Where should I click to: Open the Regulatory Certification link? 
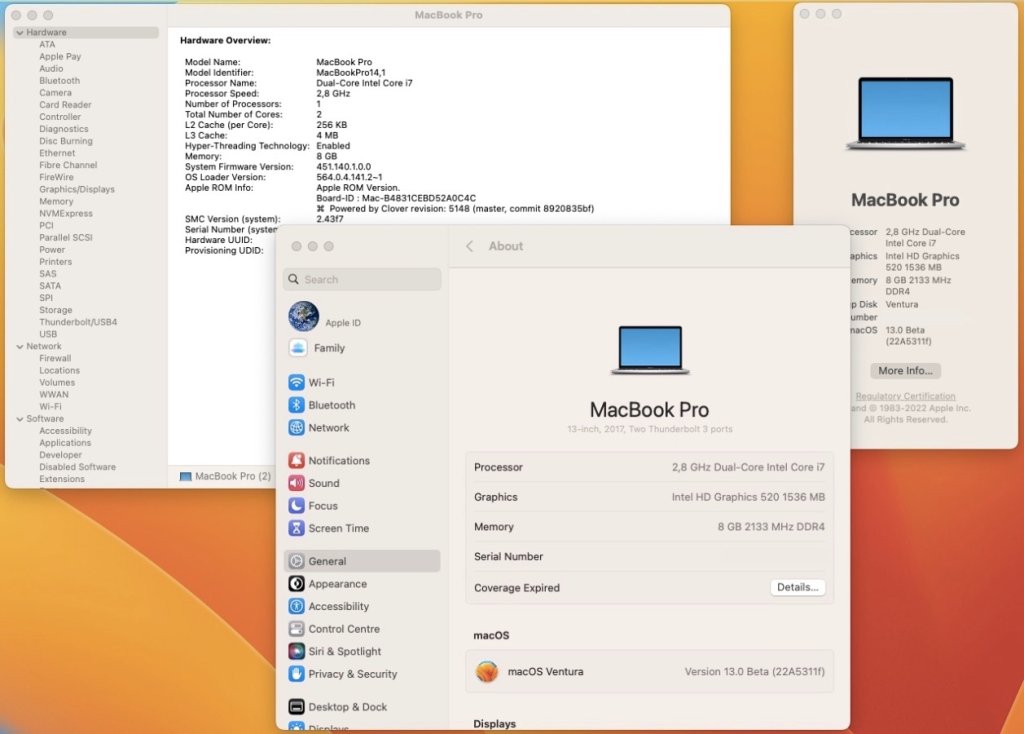coord(905,396)
